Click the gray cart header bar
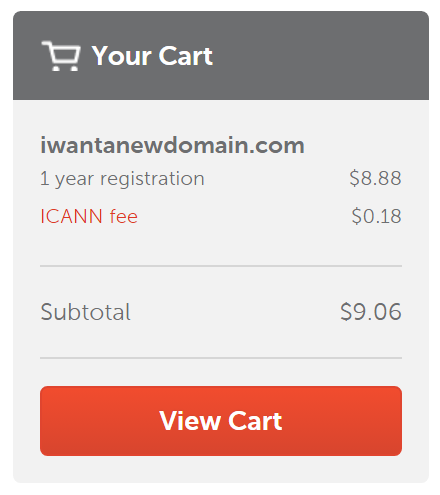The width and height of the screenshot is (440, 495). 221,55
